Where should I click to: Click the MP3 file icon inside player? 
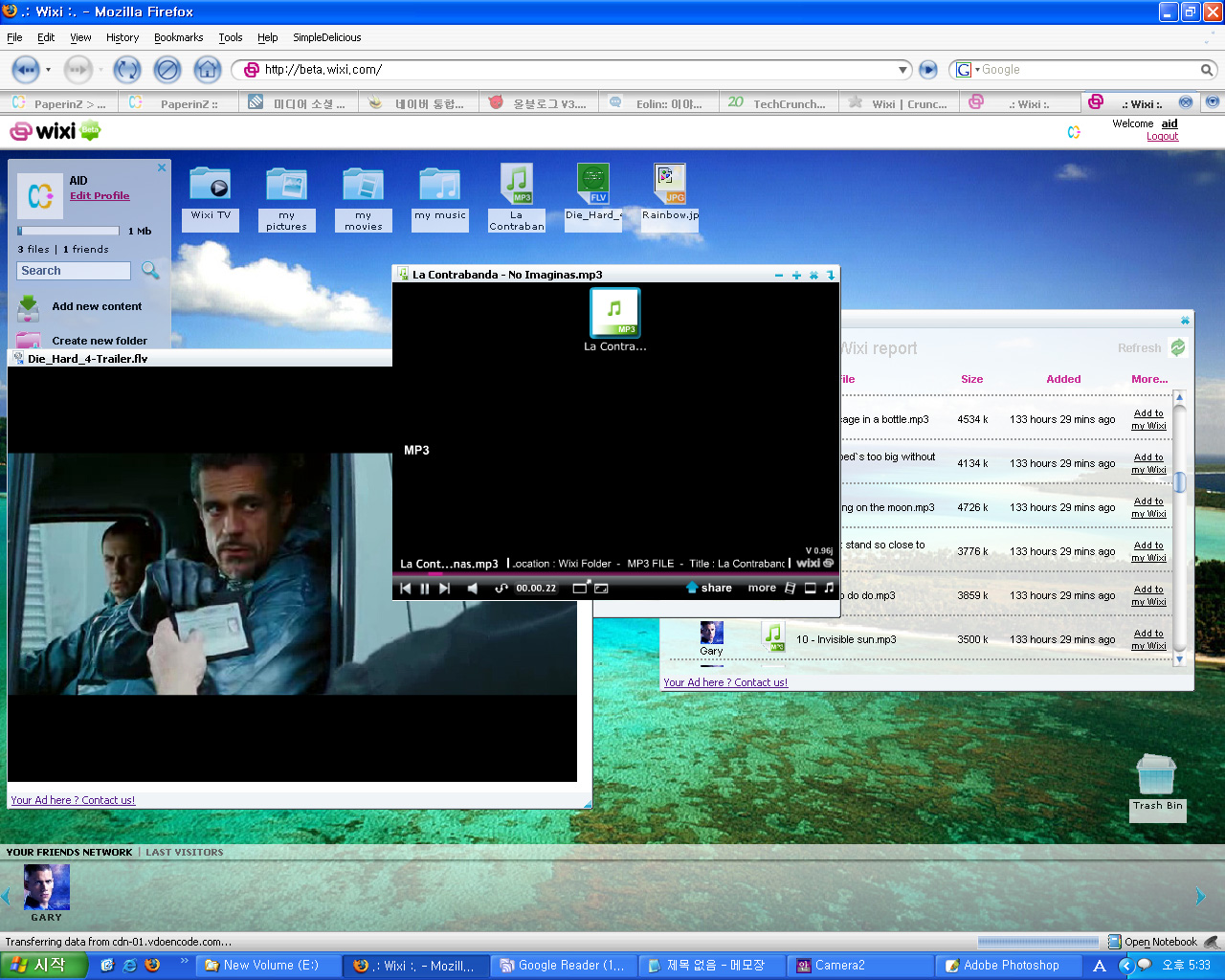614,313
